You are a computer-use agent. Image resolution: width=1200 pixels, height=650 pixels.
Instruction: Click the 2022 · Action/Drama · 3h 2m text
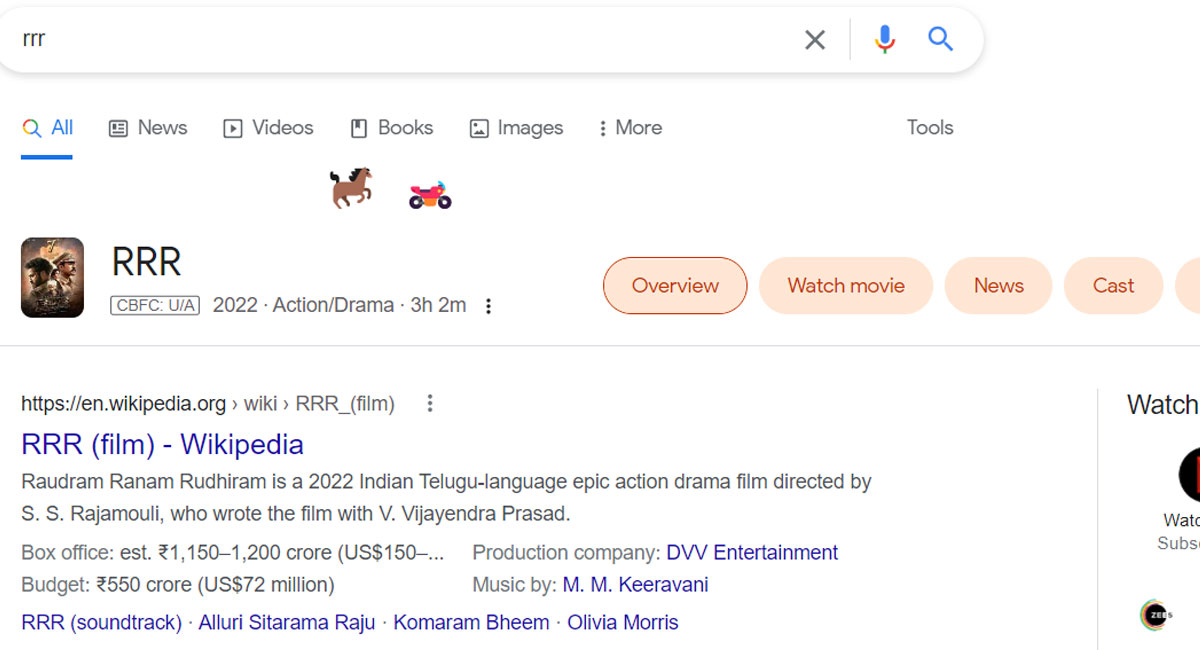(339, 305)
